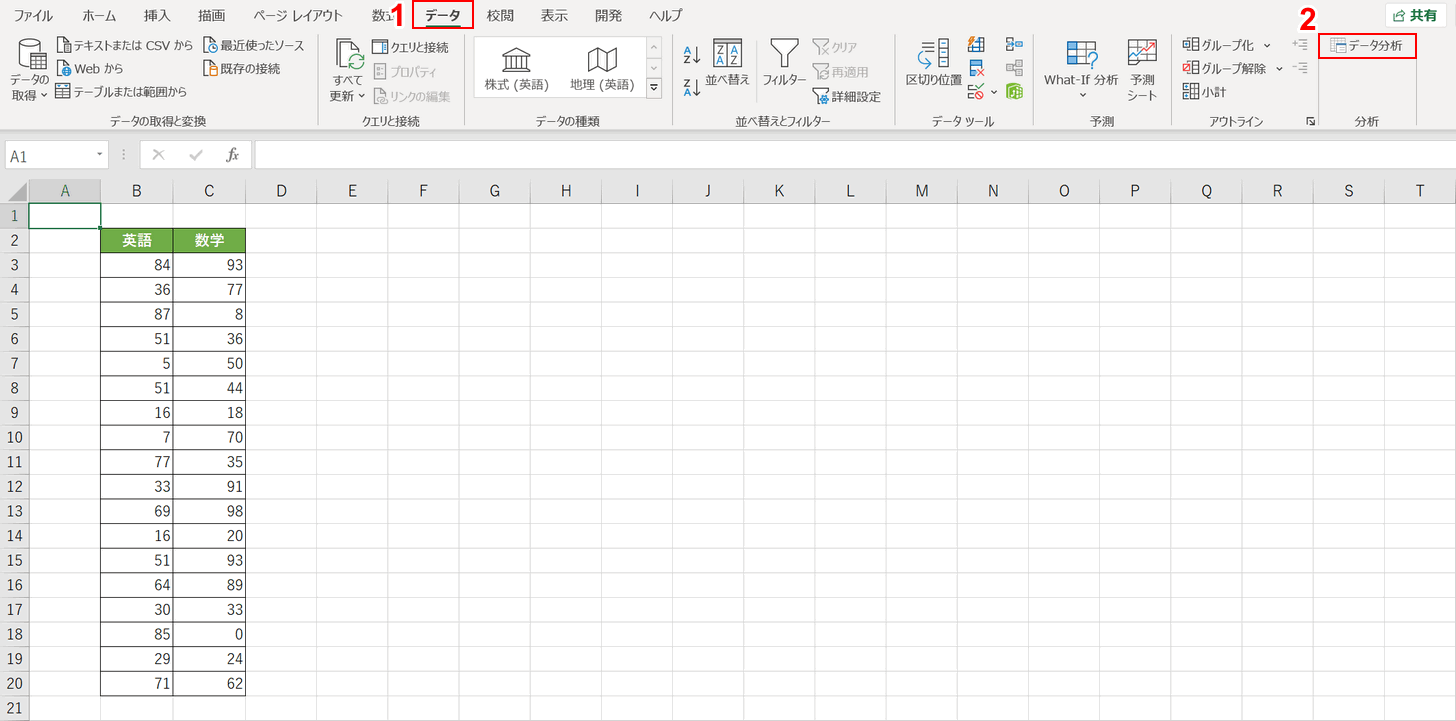The width and height of the screenshot is (1456, 721).
Task: Click the 共有 share button
Action: [1414, 15]
